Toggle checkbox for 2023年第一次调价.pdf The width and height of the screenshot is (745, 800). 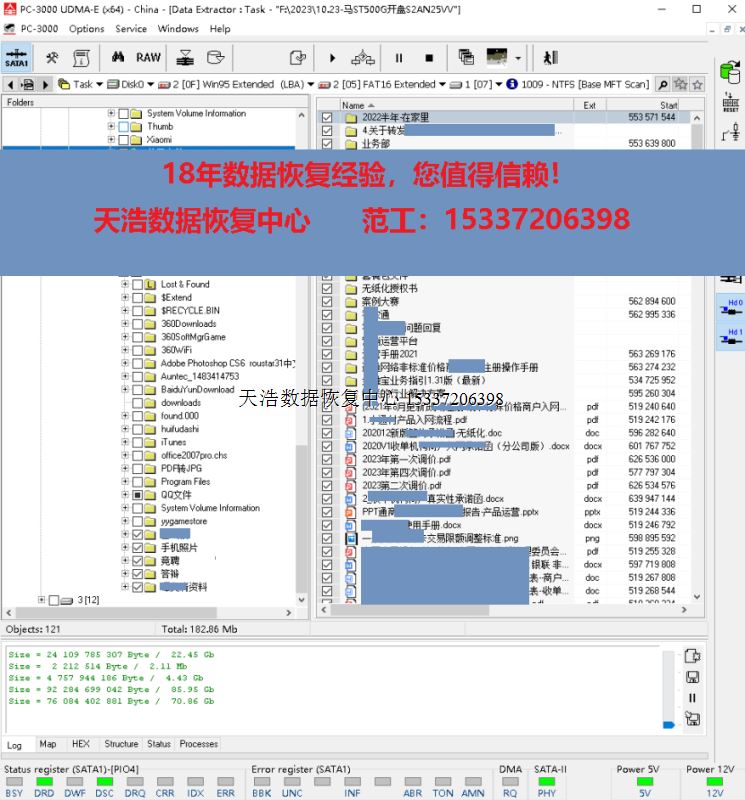tap(327, 459)
